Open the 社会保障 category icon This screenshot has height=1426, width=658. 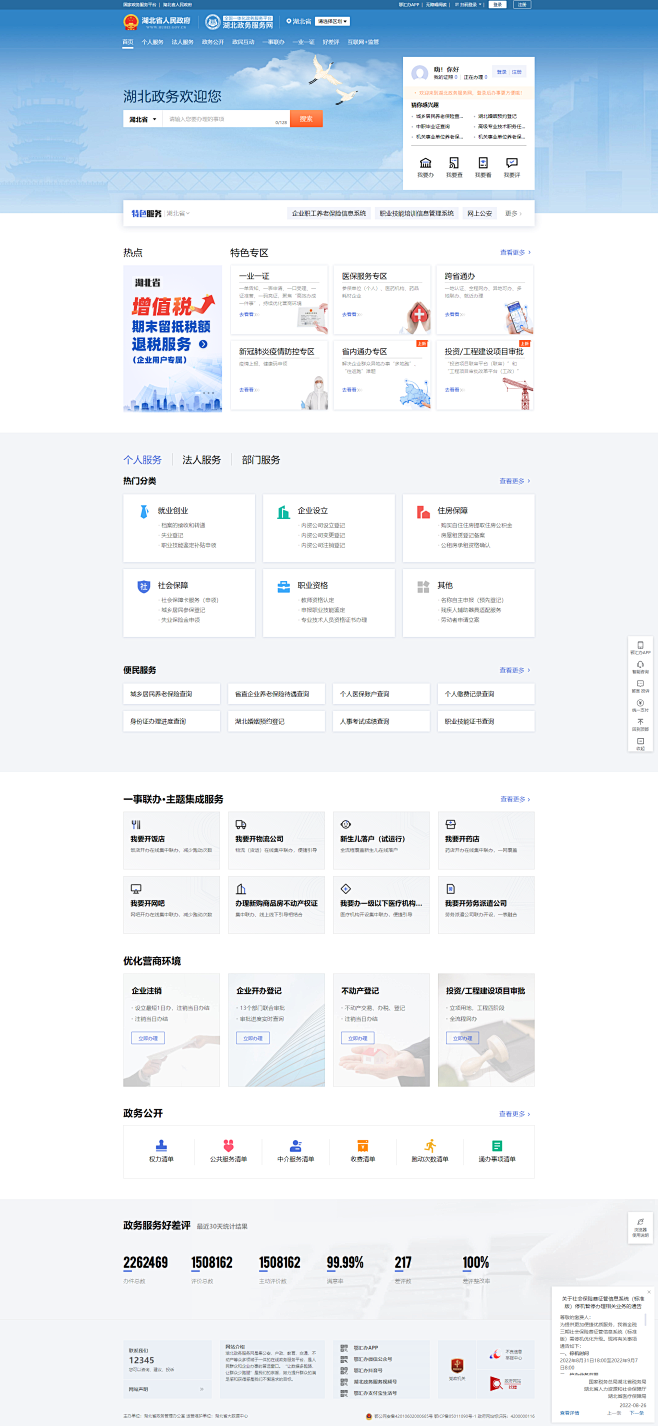point(144,585)
